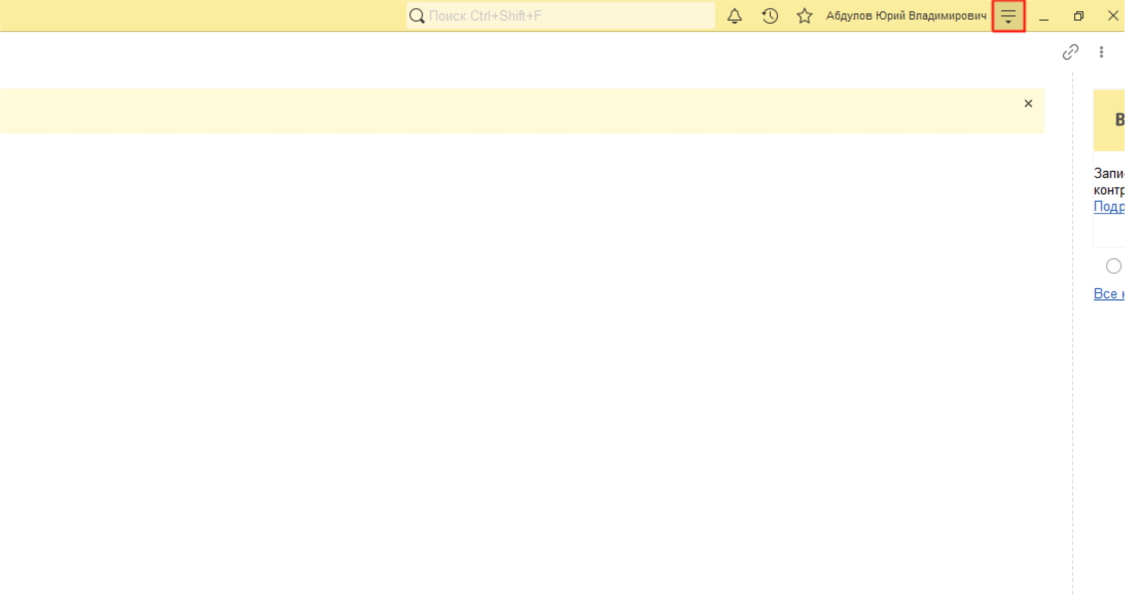Restore down the application window
Image resolution: width=1125 pixels, height=600 pixels.
(x=1078, y=16)
